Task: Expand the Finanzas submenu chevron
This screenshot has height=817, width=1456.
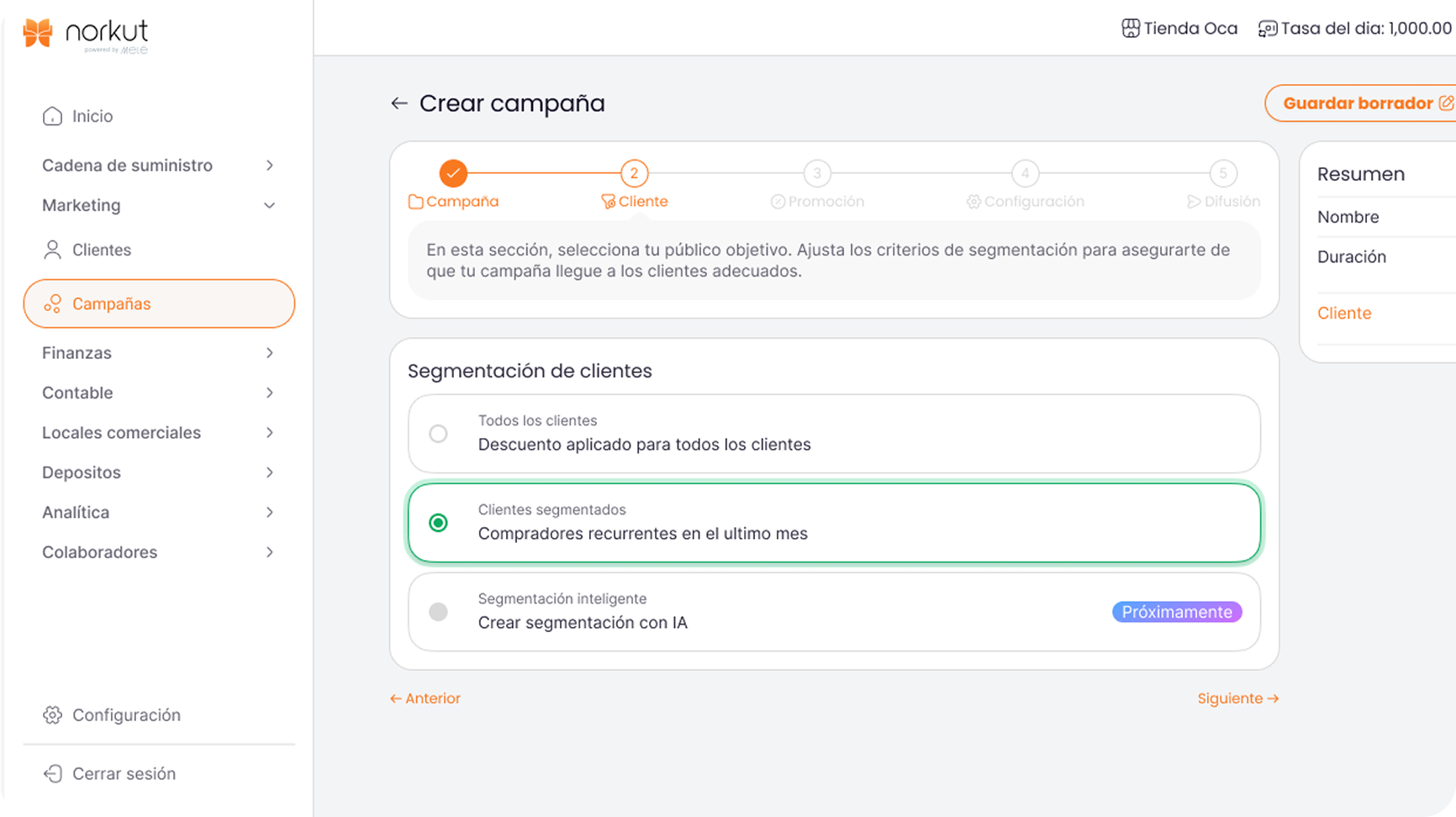Action: pos(269,353)
